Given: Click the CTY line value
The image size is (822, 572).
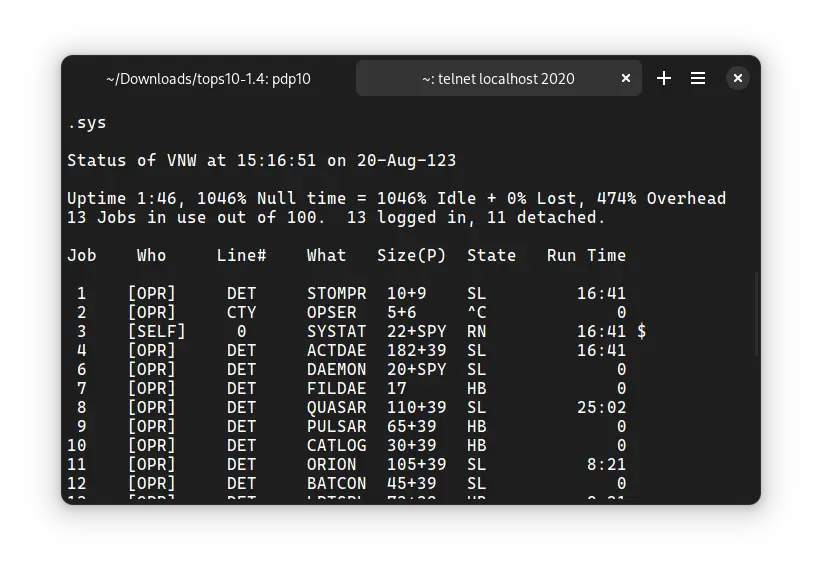Looking at the screenshot, I should coord(241,313).
